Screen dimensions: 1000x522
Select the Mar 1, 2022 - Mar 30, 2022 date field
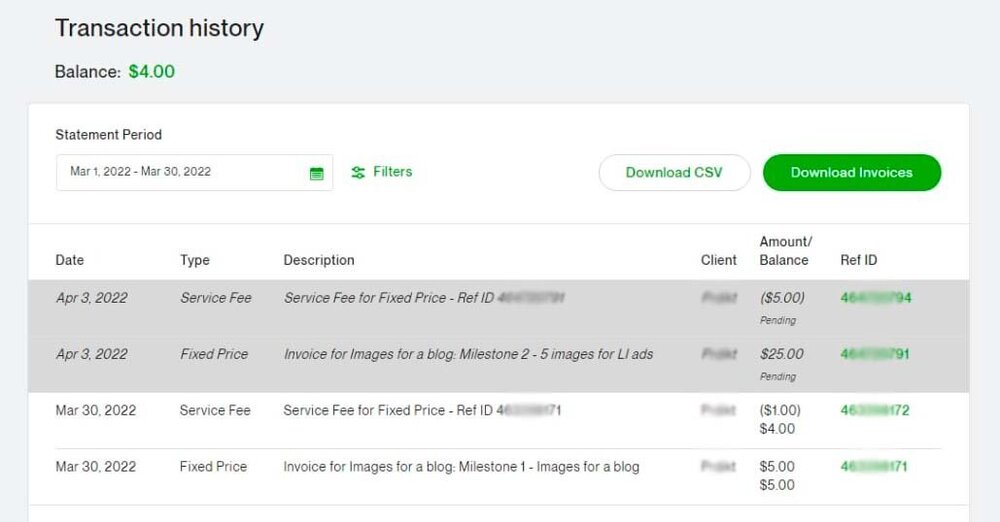coord(194,172)
